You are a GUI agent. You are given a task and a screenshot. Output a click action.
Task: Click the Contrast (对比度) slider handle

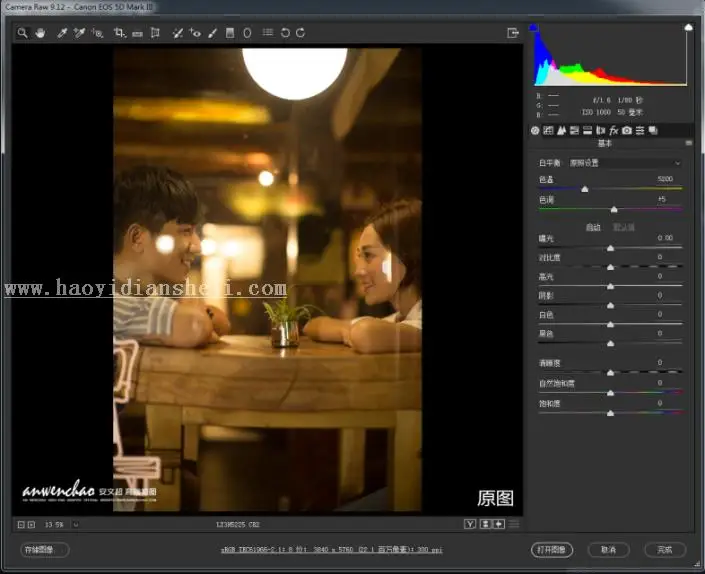tap(611, 267)
